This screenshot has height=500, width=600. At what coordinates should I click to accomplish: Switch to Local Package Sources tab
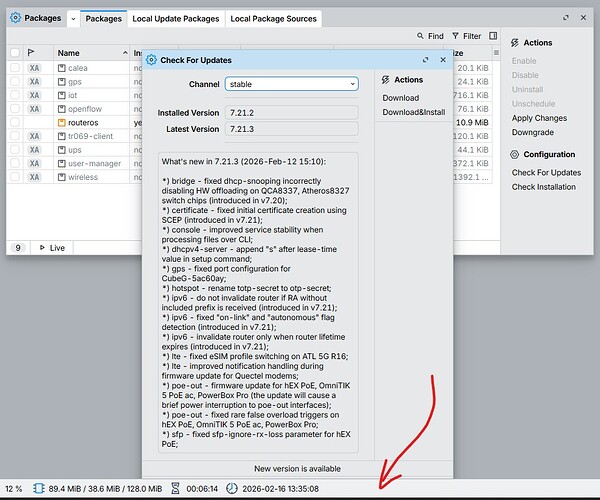pos(273,19)
